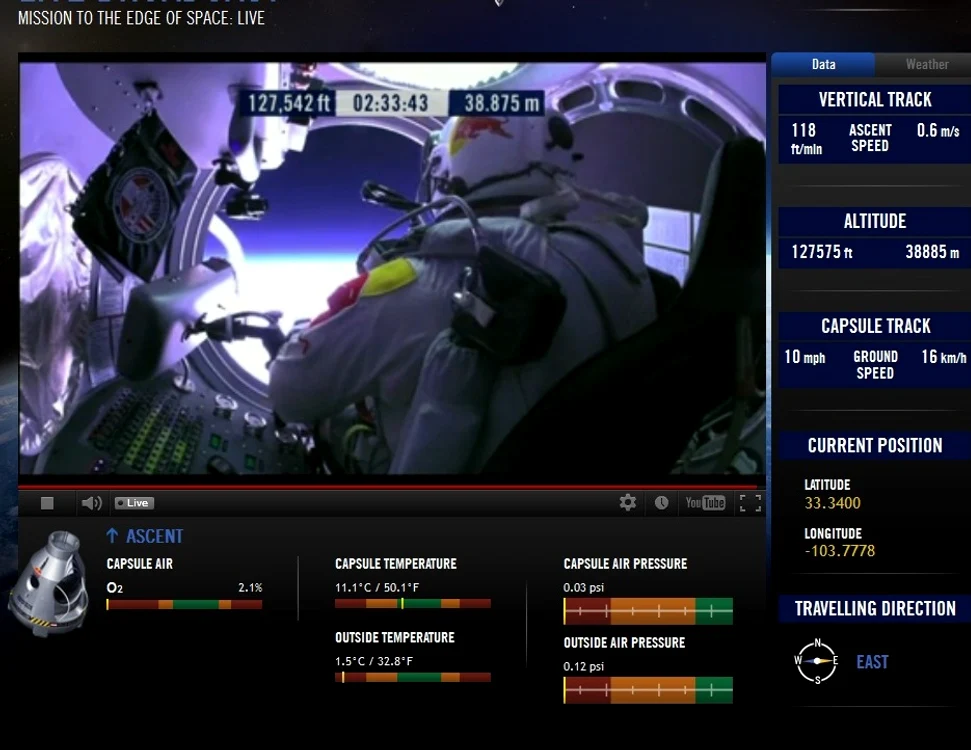This screenshot has height=750, width=971.
Task: Open the video settings gear
Action: [x=628, y=502]
